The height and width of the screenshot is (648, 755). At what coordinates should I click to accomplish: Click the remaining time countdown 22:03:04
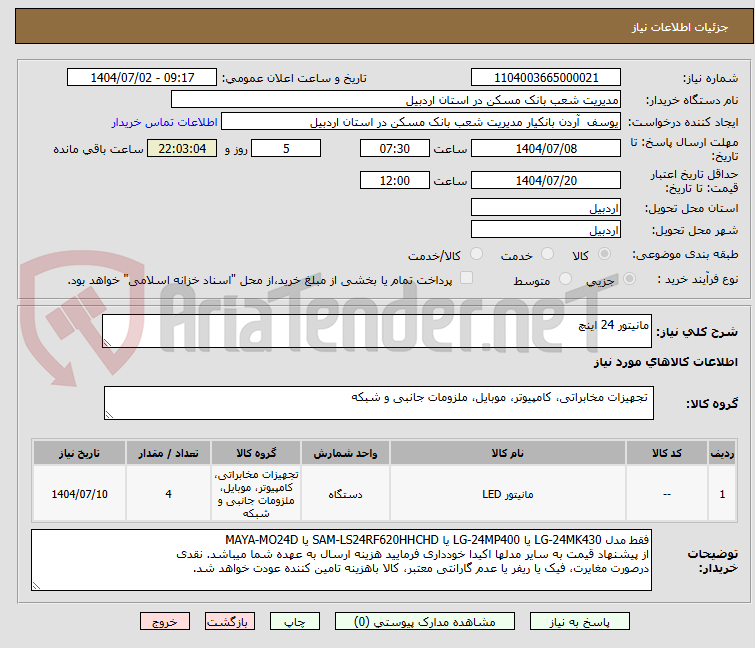(182, 148)
